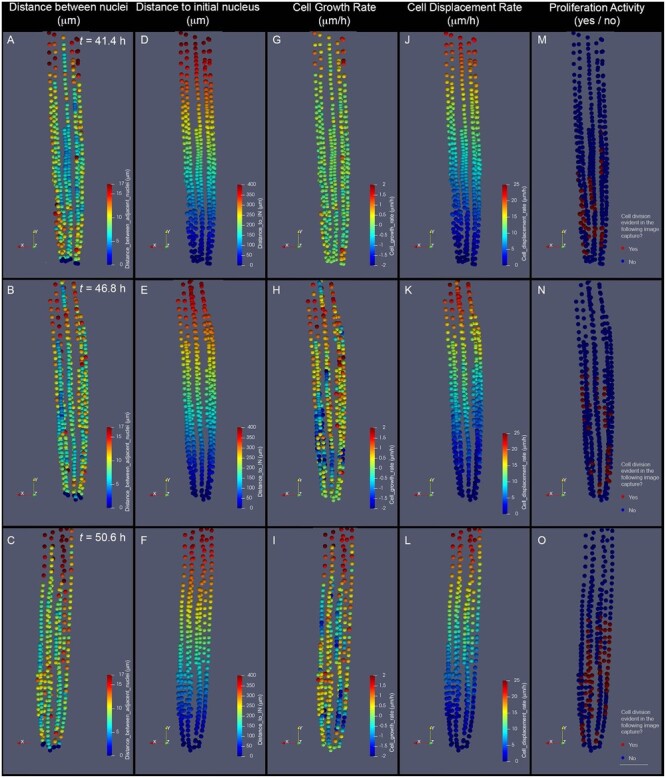Click the XYZ orientation axes icon in panel F
Viewport: 666px width, 778px height.
coord(161,736)
